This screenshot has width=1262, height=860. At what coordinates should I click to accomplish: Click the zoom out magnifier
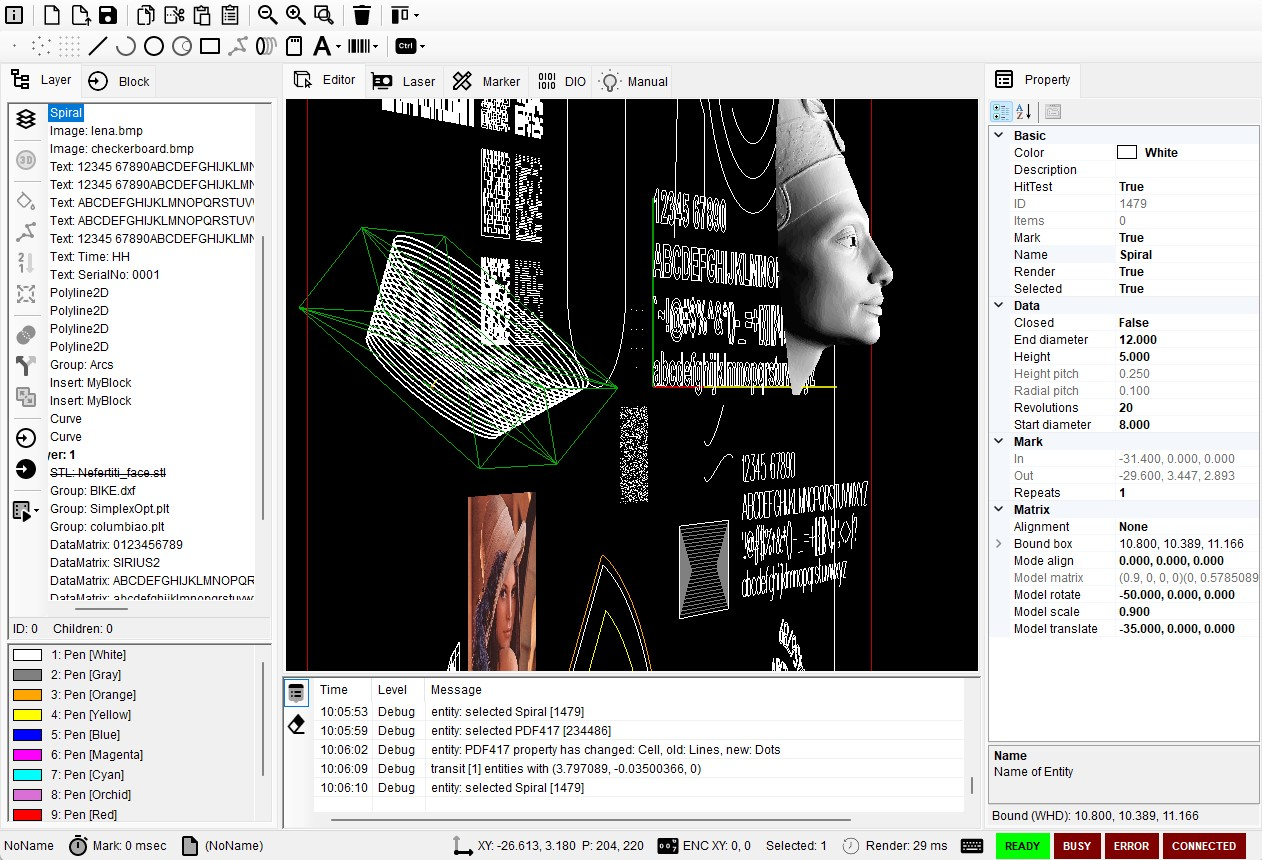pos(267,15)
